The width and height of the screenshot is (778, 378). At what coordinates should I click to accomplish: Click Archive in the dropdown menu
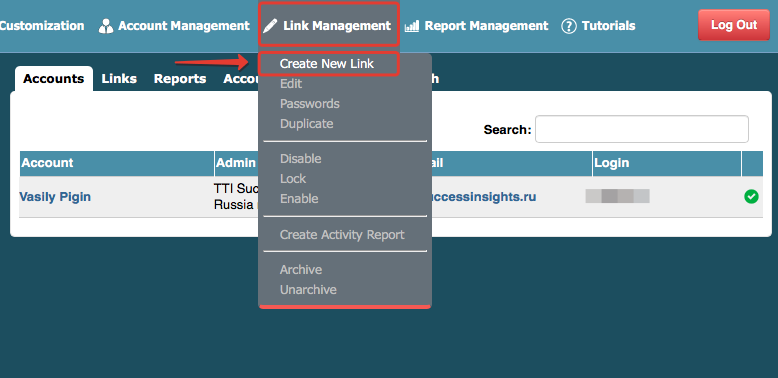tap(301, 270)
